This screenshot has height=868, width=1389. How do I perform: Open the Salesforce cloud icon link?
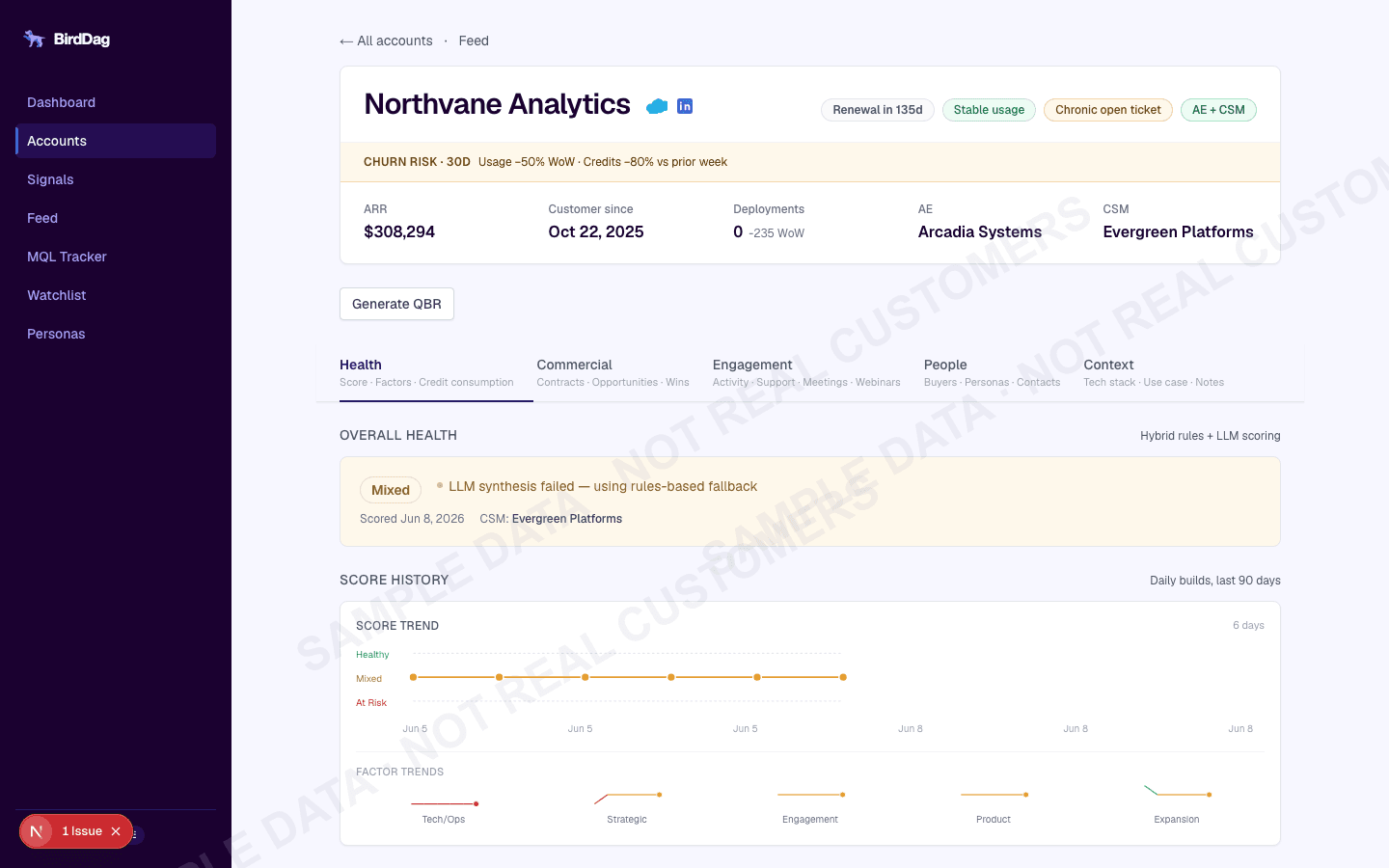[657, 106]
